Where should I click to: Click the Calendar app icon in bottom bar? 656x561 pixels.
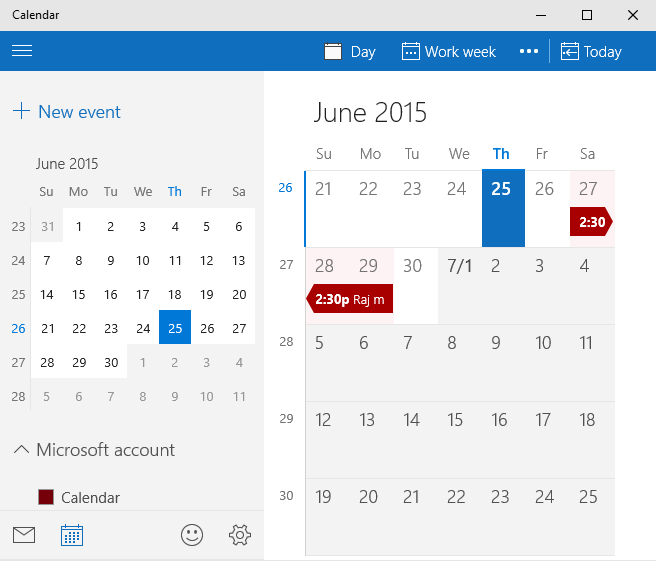(72, 535)
